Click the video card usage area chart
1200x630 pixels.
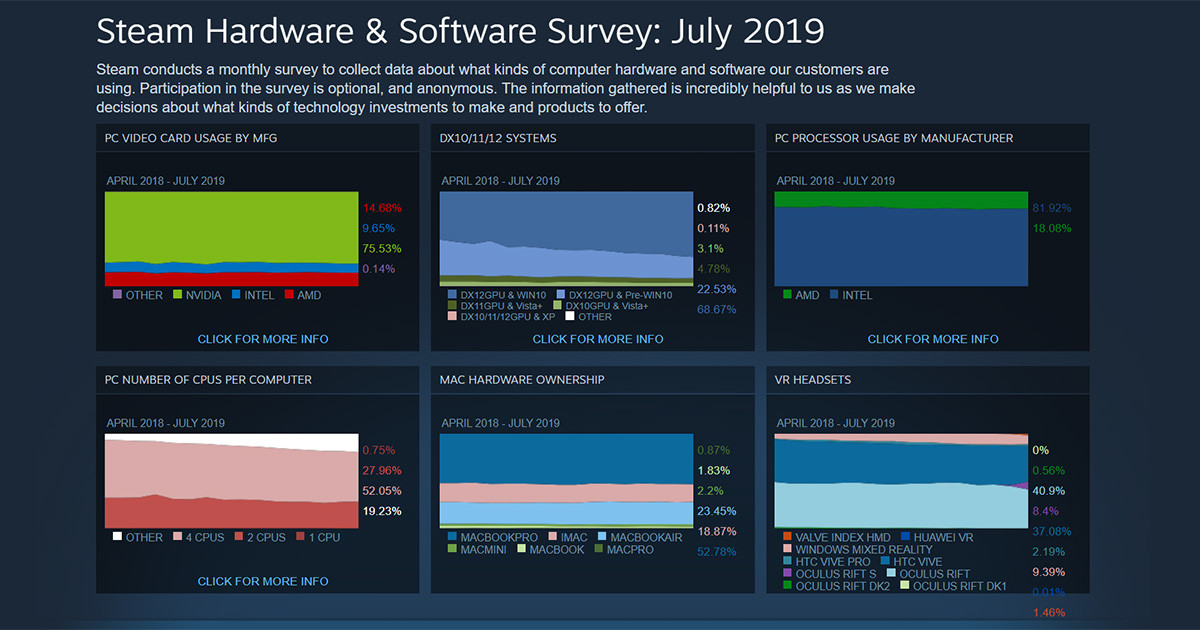click(x=231, y=239)
